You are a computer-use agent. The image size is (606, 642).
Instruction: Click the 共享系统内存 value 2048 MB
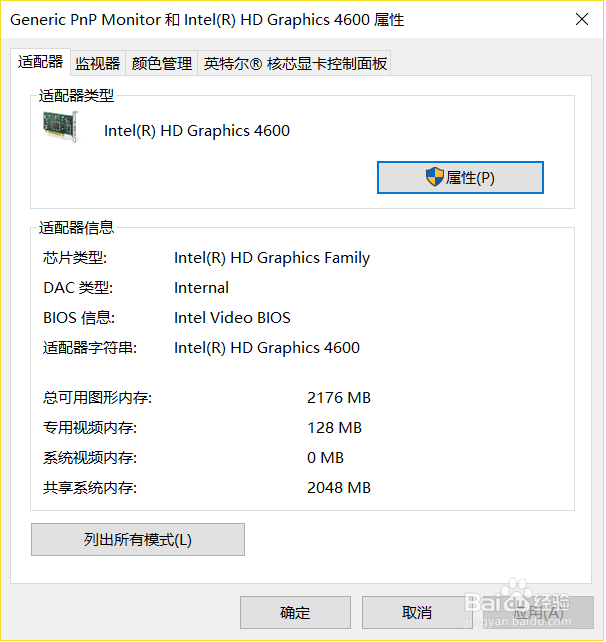tap(339, 488)
